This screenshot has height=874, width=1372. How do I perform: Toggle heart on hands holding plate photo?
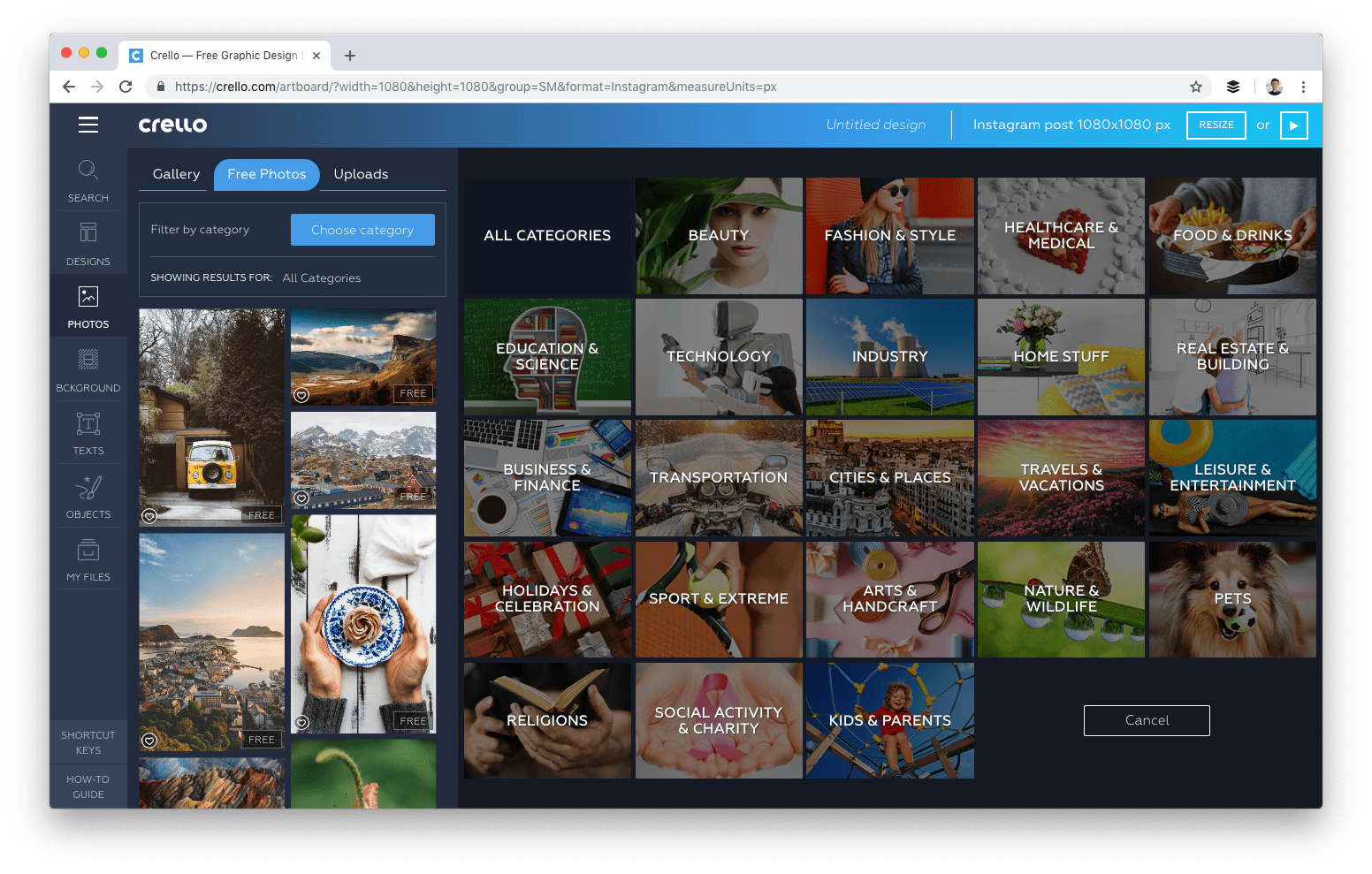301,723
